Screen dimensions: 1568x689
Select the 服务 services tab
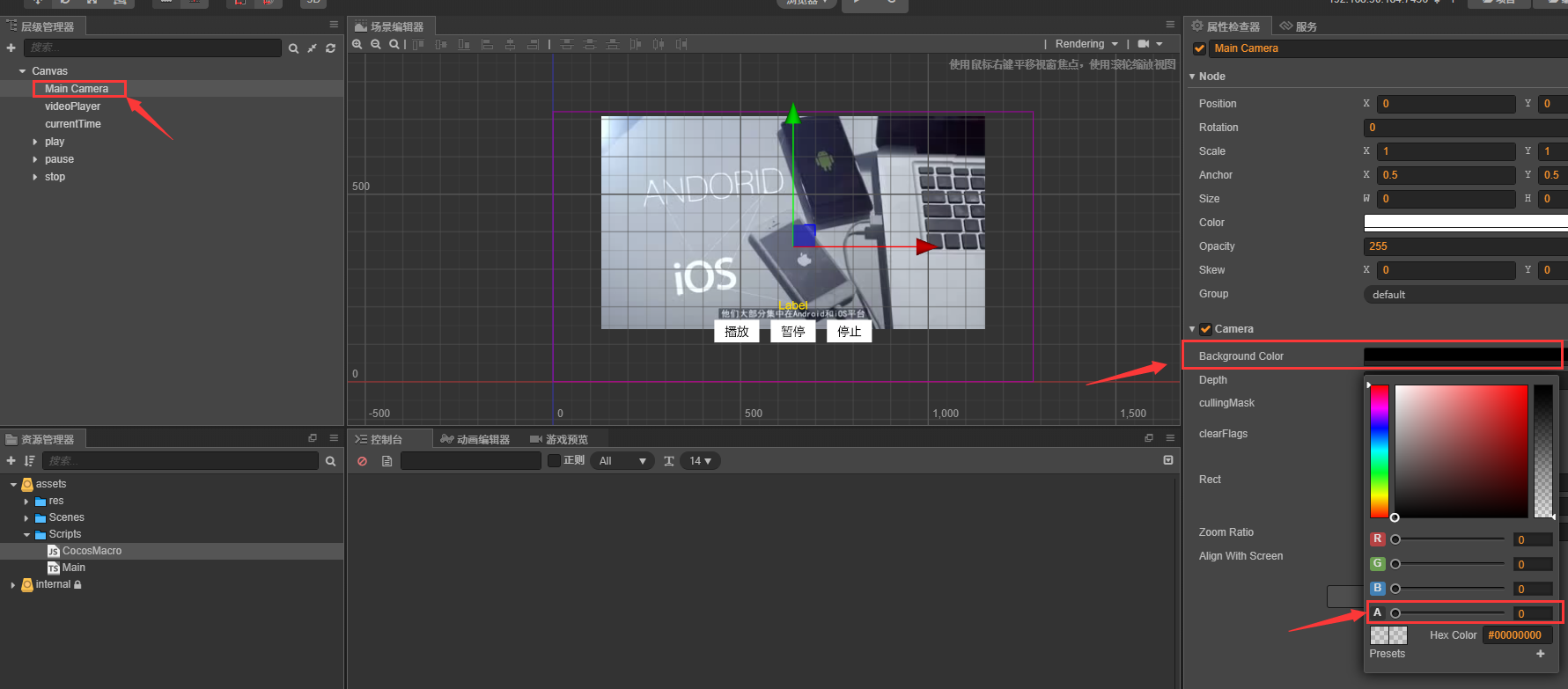coord(1299,26)
